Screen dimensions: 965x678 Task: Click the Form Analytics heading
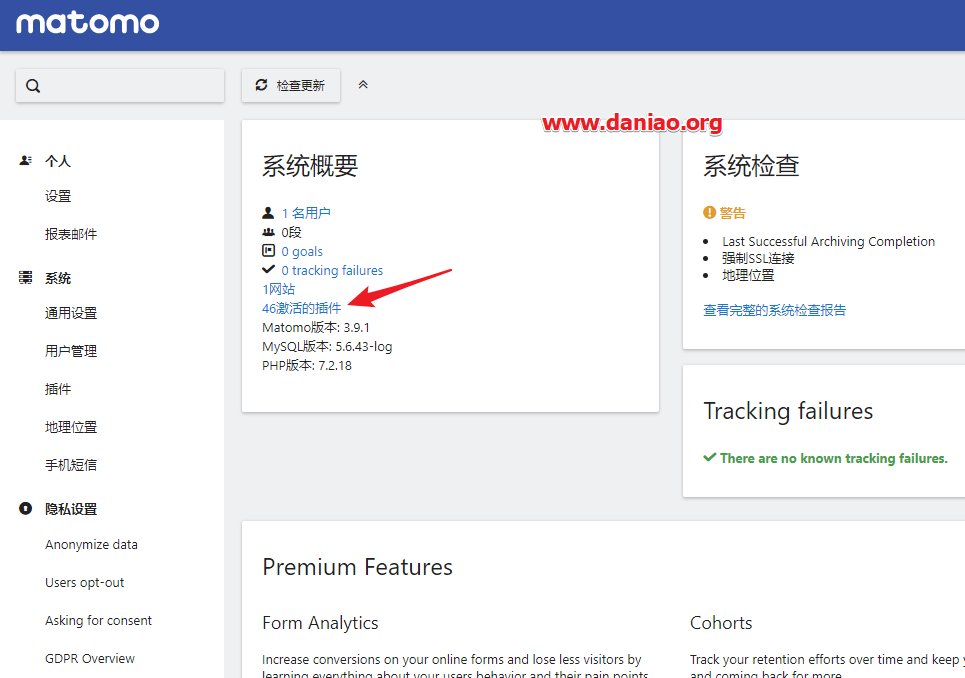point(320,623)
